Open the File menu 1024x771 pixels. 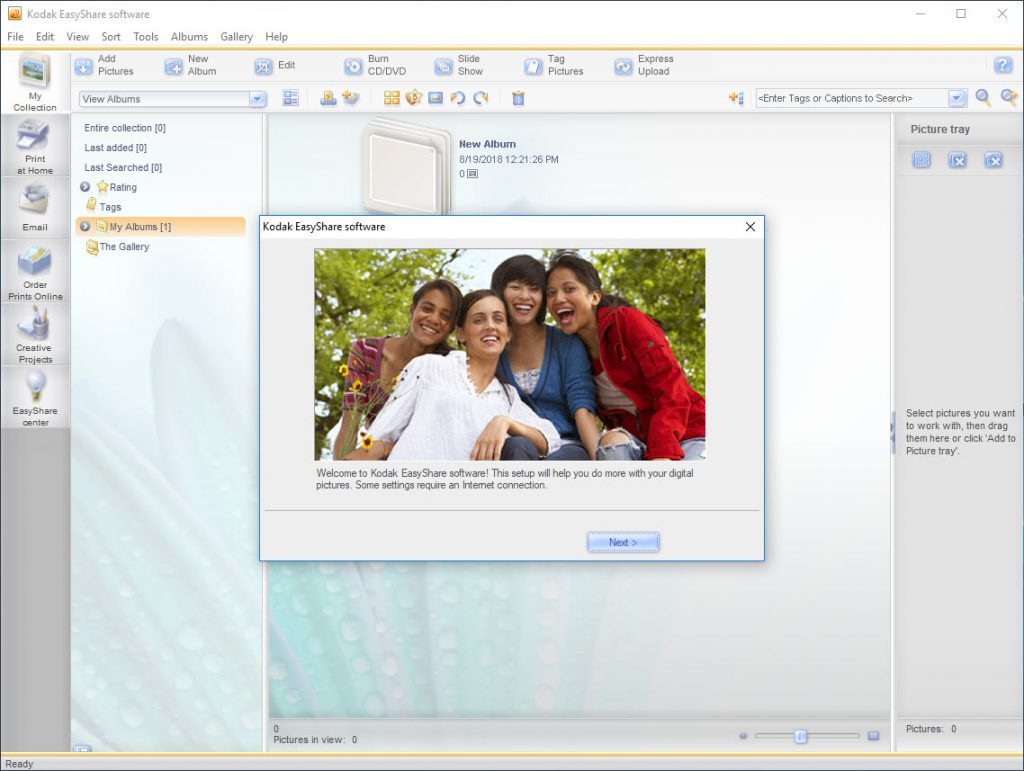coord(15,37)
